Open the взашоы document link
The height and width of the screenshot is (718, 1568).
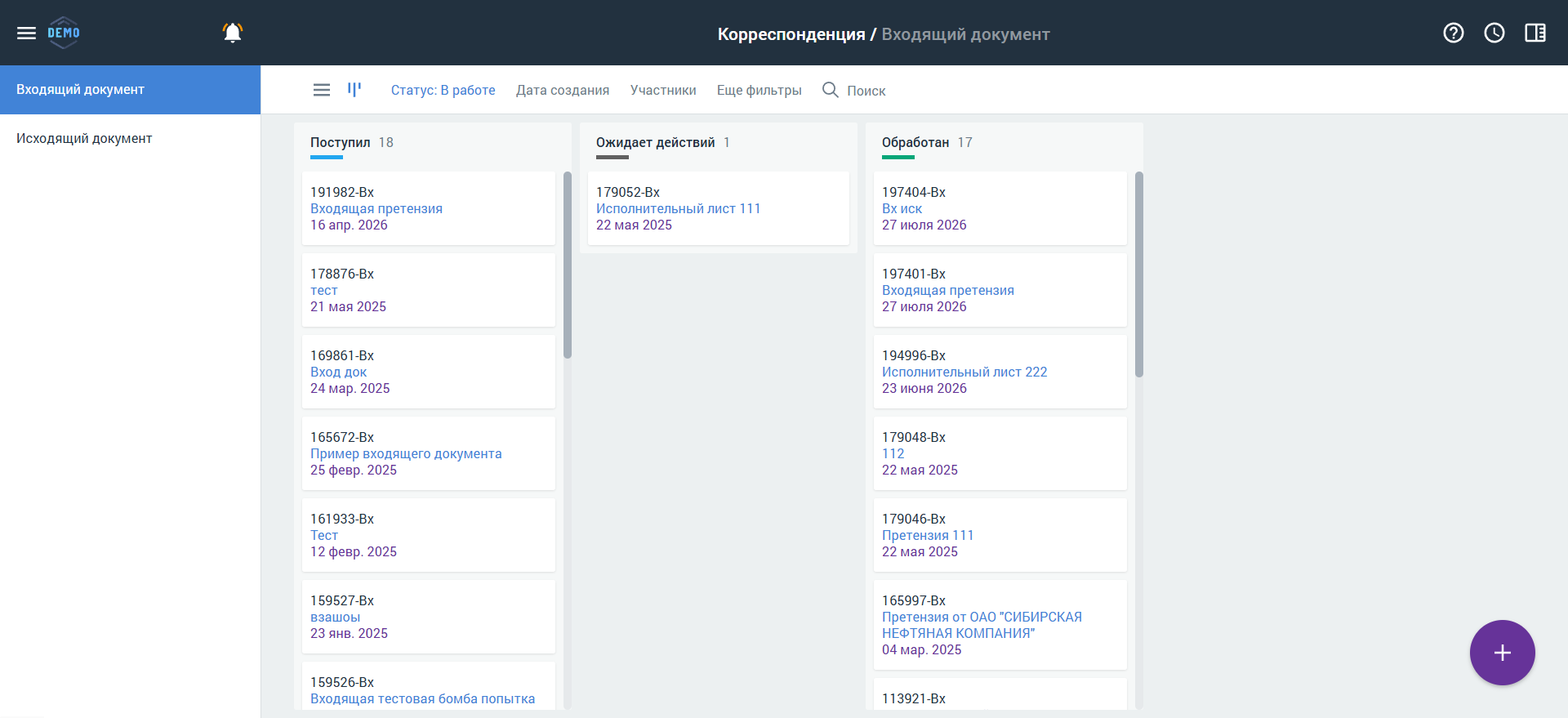(x=336, y=617)
